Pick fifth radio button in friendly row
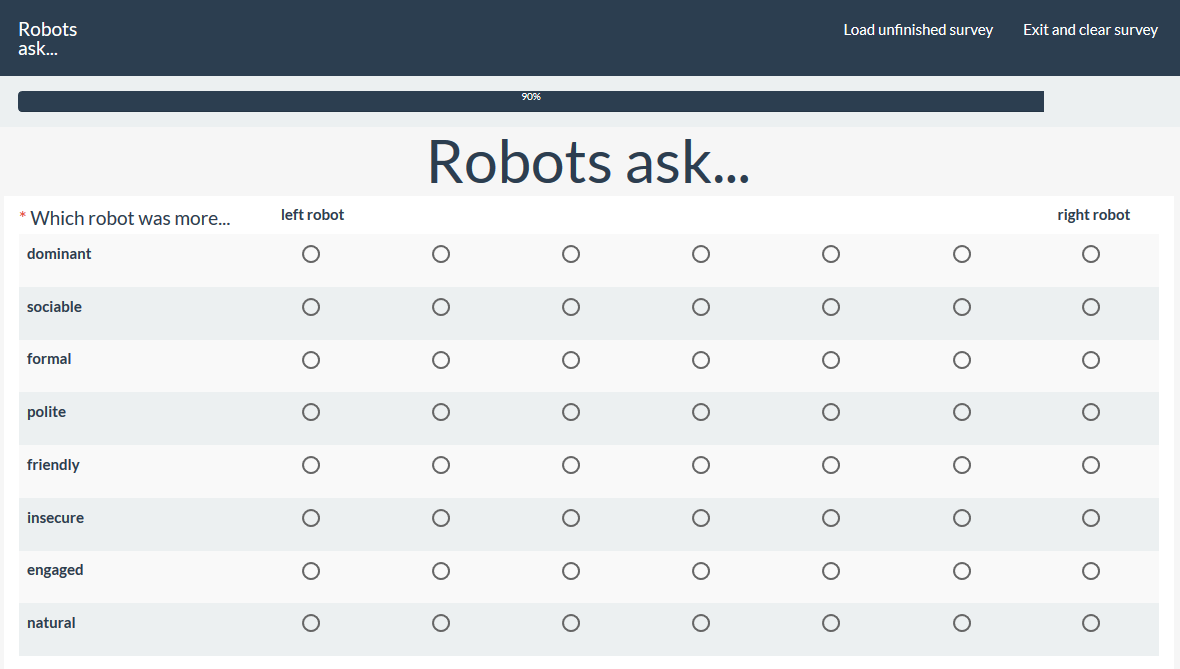 pos(831,465)
